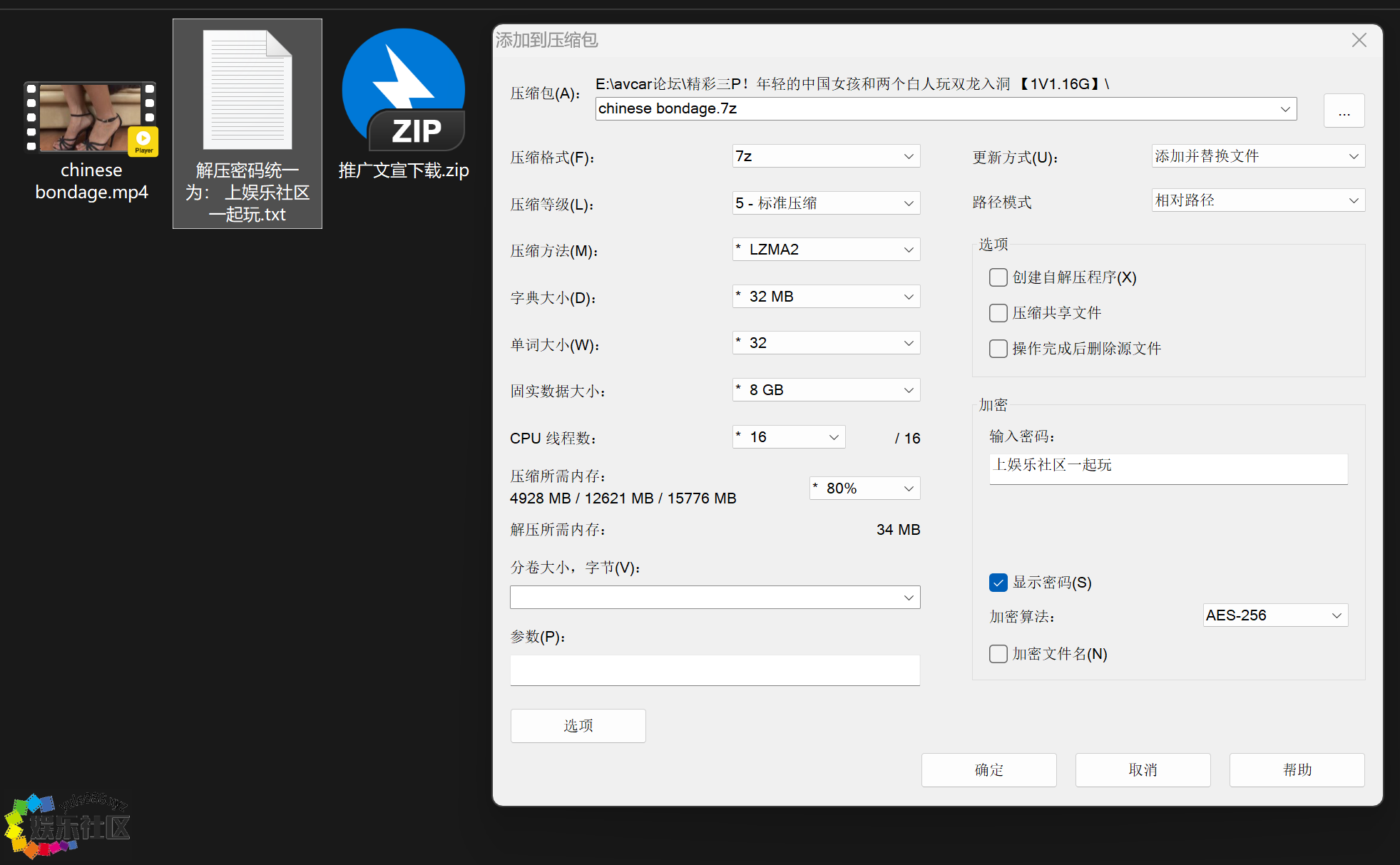The width and height of the screenshot is (1400, 865).
Task: Click the 选项 button
Action: point(578,726)
